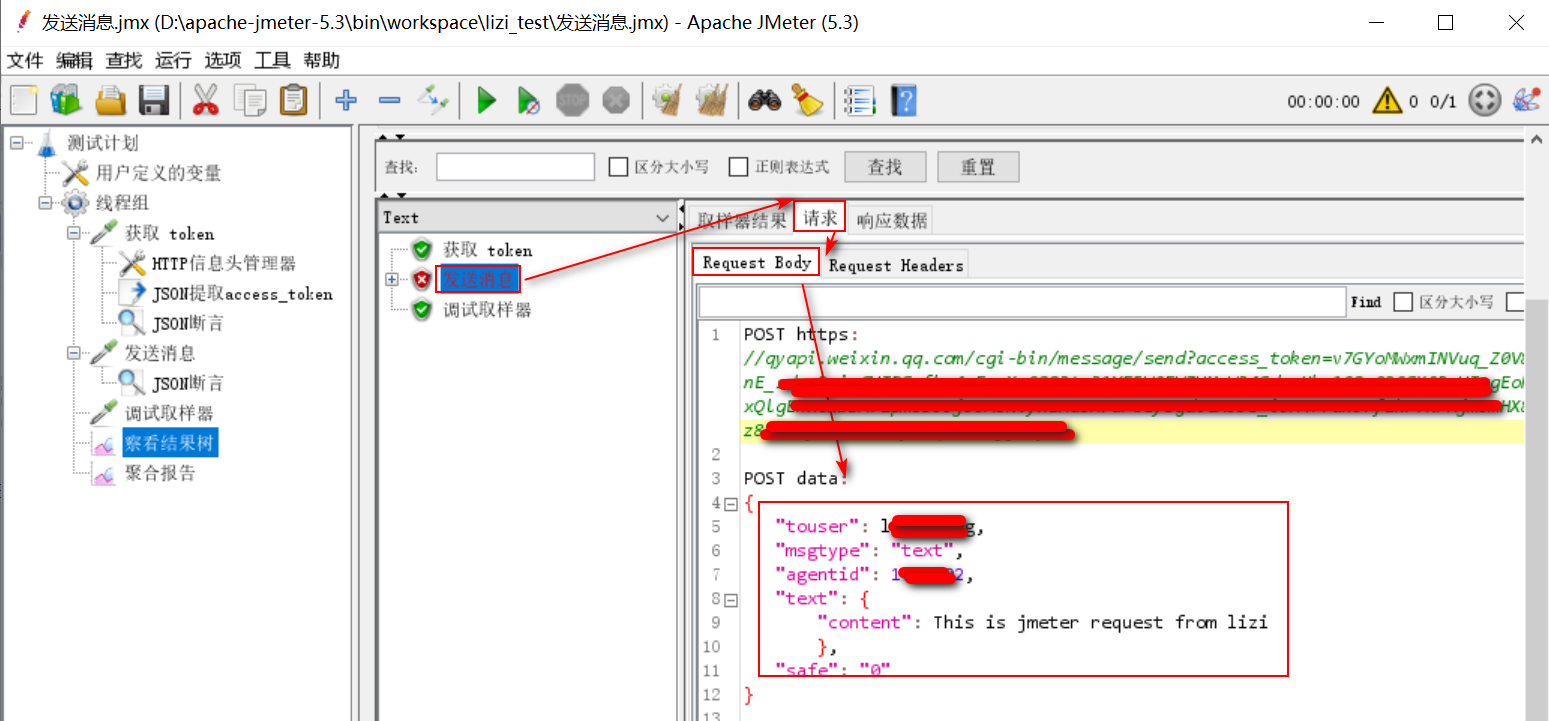Image resolution: width=1549 pixels, height=721 pixels.
Task: Fold the "text" block at line 8
Action: click(x=731, y=600)
